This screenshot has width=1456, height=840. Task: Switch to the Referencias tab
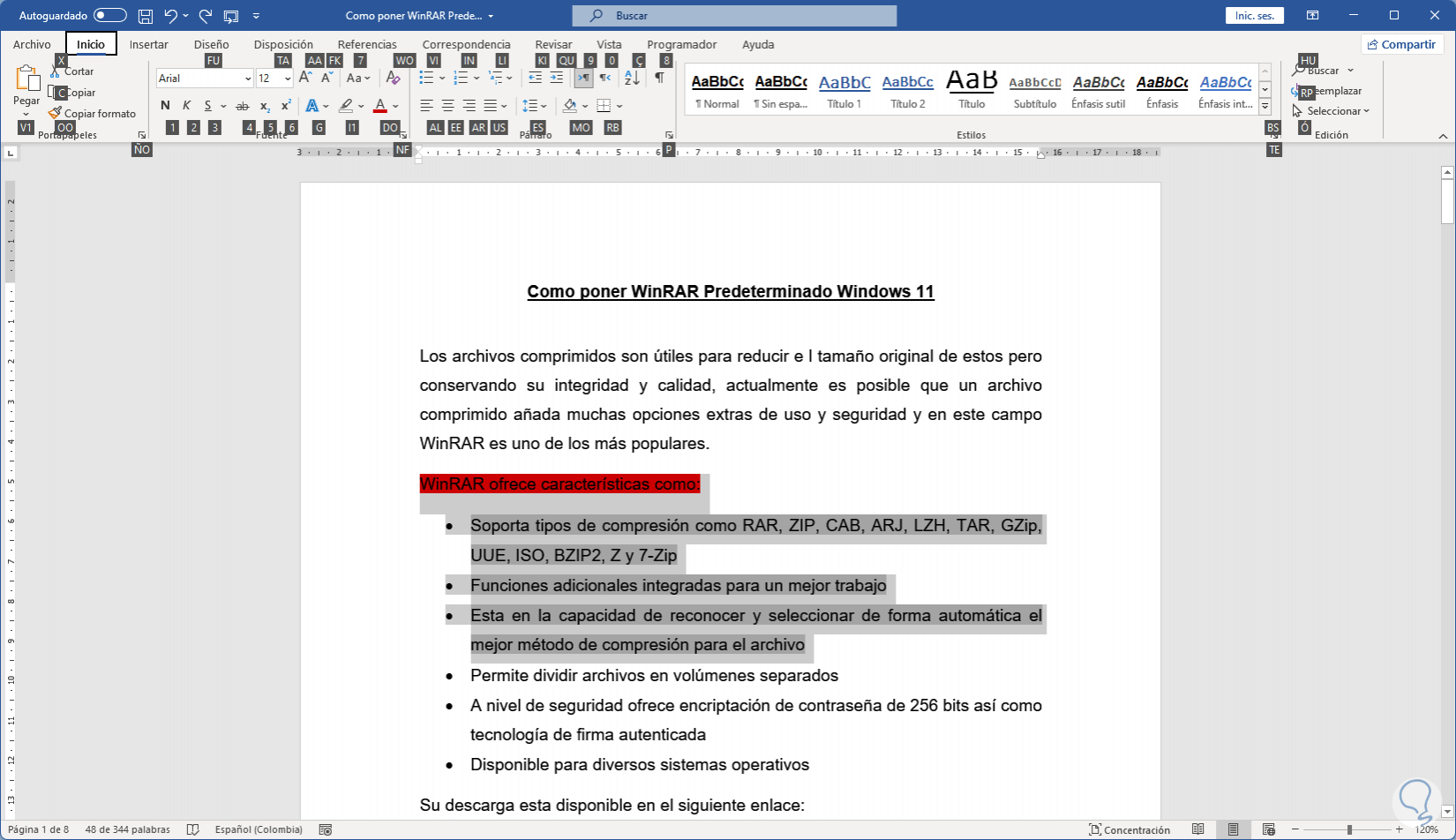(367, 44)
